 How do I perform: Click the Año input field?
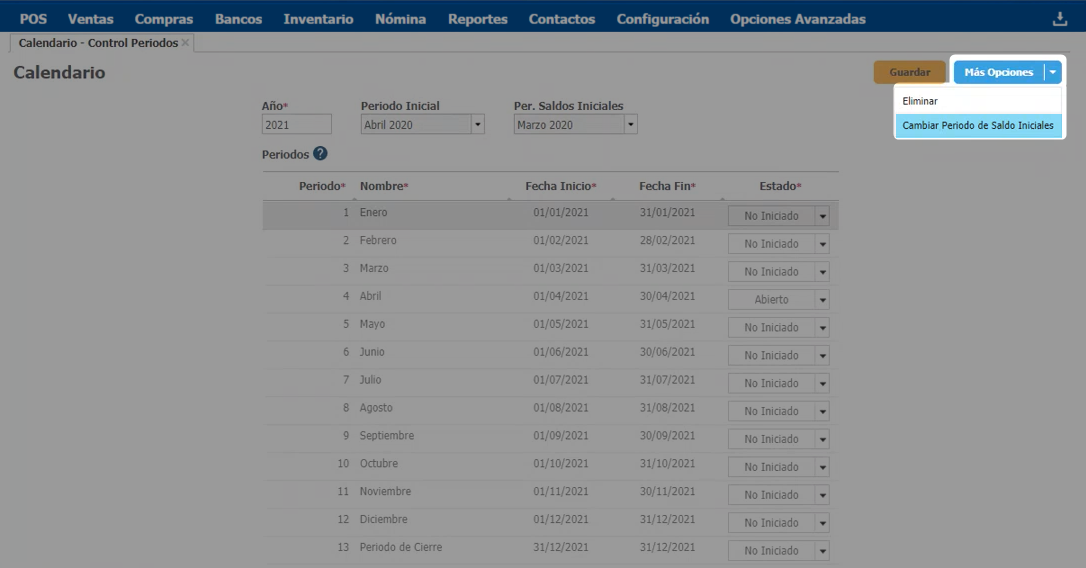(297, 125)
